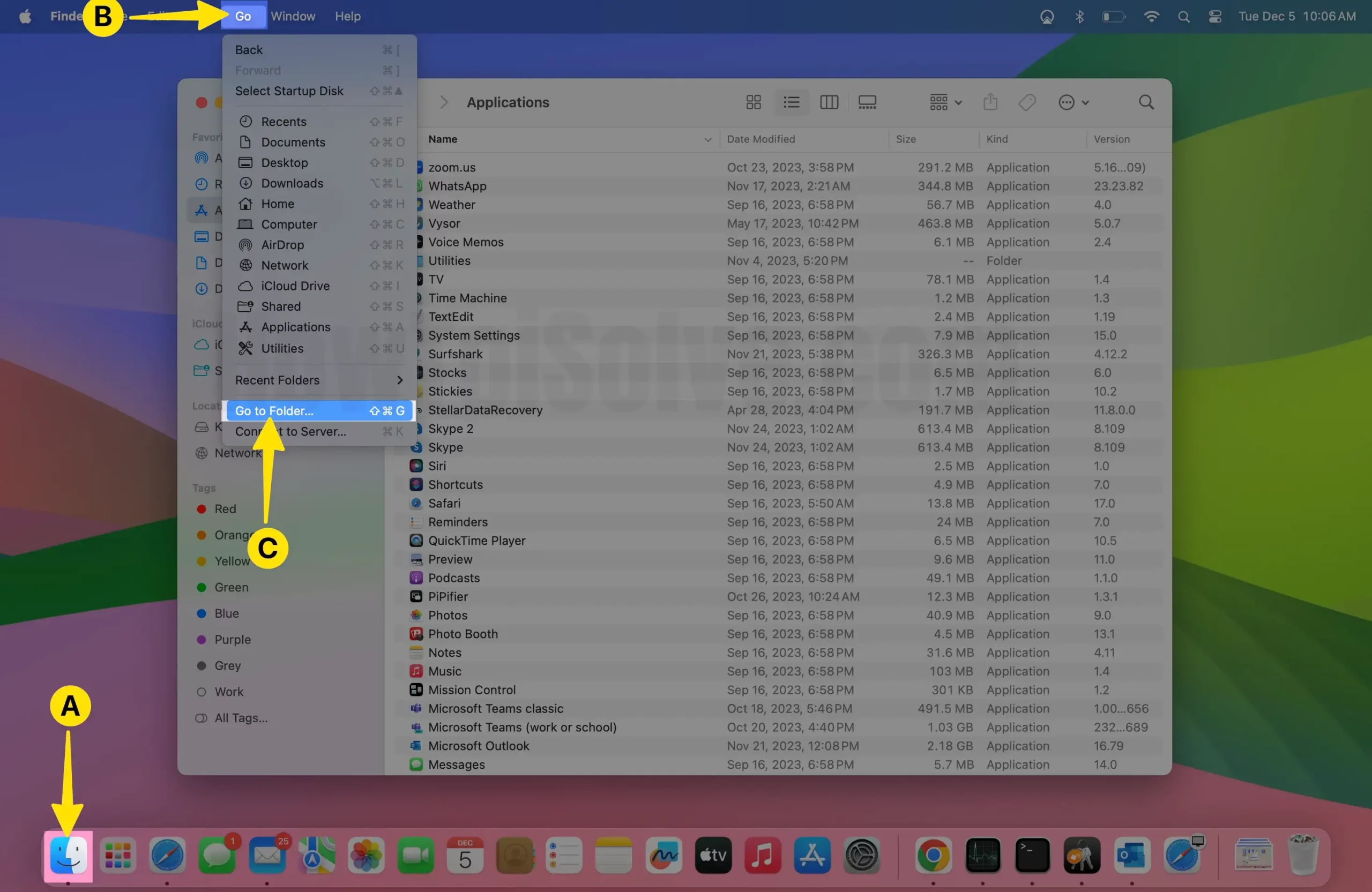Toggle sort order via Name column arrow

click(x=708, y=139)
